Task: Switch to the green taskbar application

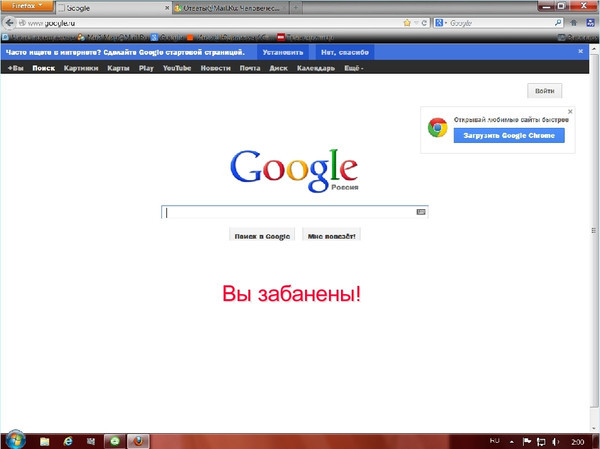Action: [x=115, y=441]
